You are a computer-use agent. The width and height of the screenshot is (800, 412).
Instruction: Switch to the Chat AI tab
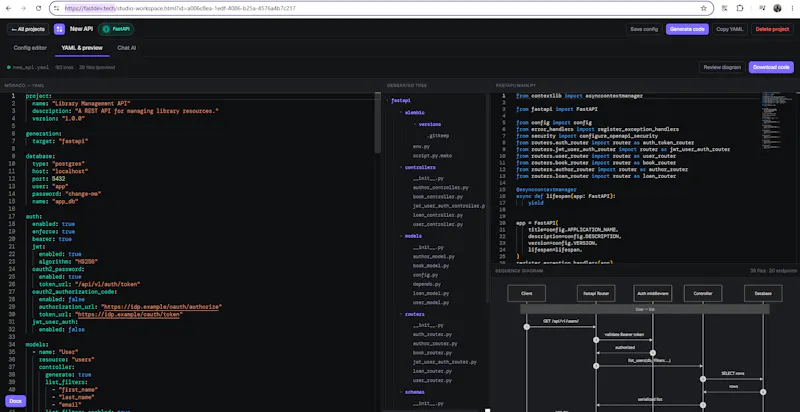tap(127, 48)
